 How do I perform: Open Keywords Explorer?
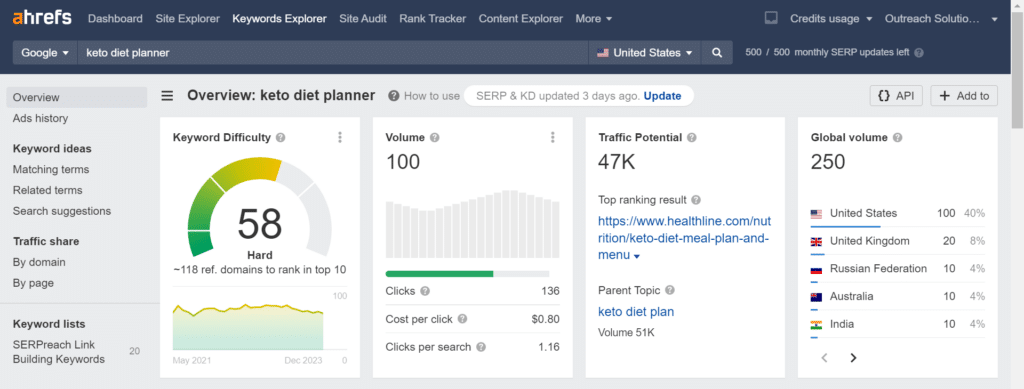click(280, 18)
